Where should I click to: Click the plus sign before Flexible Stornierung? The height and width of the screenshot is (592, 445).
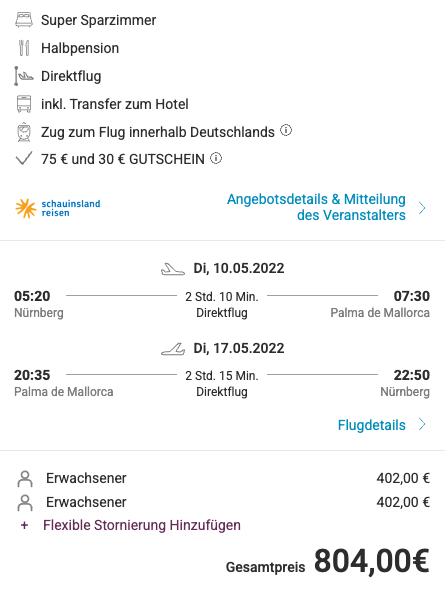[25, 525]
